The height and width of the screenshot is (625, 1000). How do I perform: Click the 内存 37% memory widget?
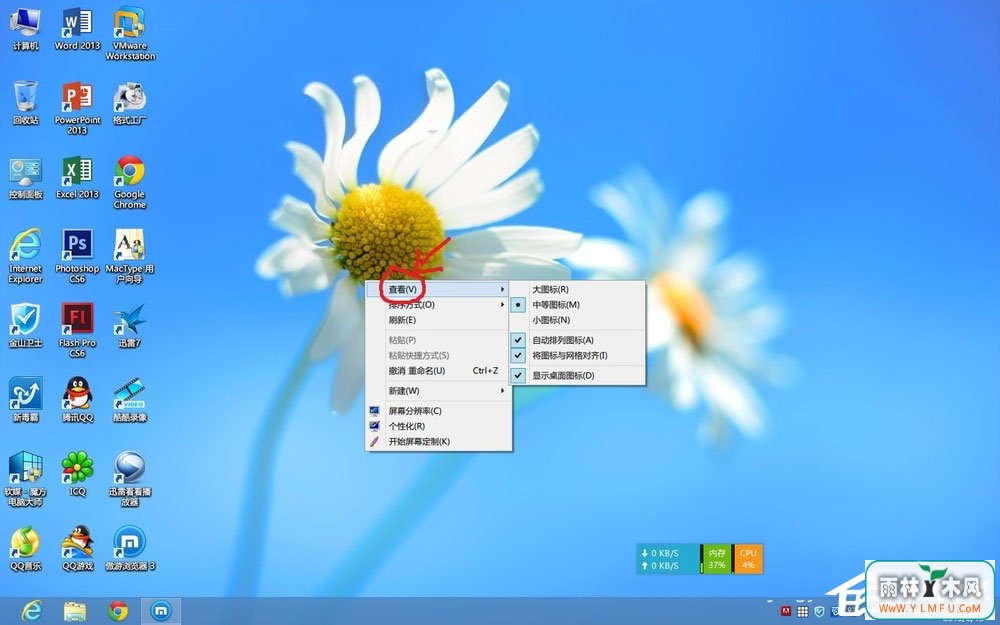point(717,559)
